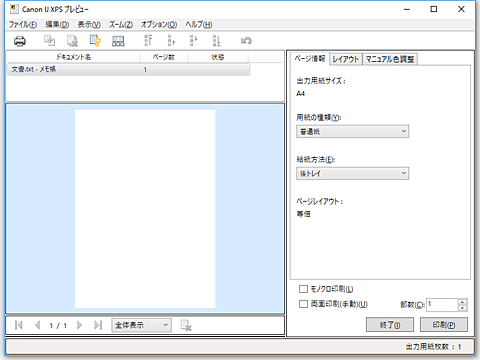The image size is (480, 360).
Task: Click move document down one icon
Action: [x=194, y=40]
